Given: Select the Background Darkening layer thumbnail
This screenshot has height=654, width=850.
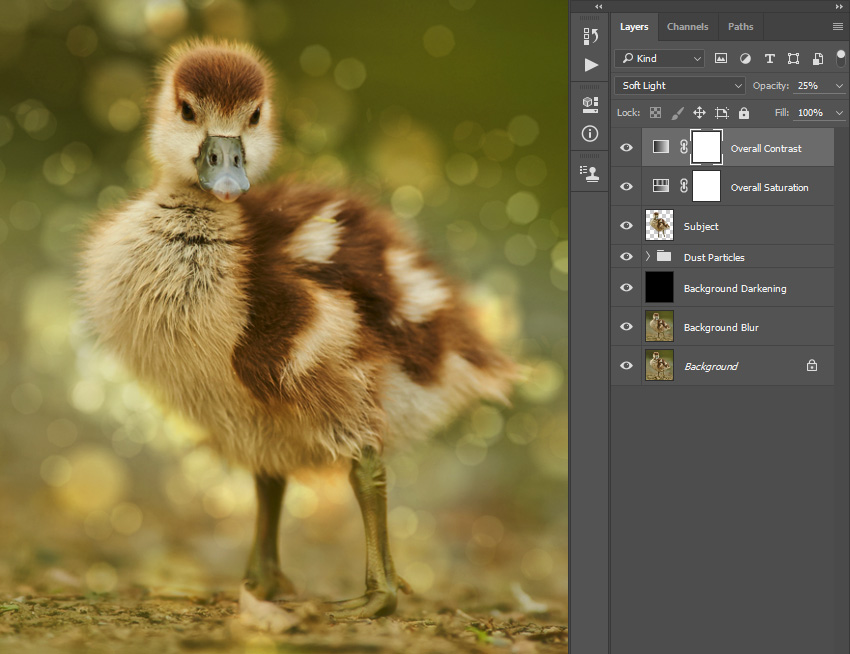Looking at the screenshot, I should (659, 287).
